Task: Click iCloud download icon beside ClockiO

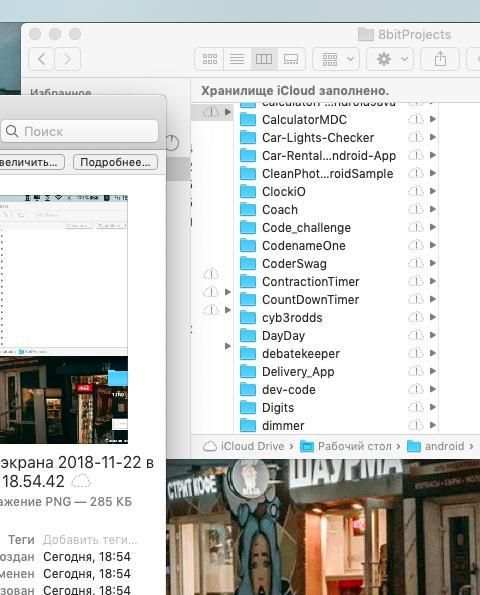Action: pos(416,191)
